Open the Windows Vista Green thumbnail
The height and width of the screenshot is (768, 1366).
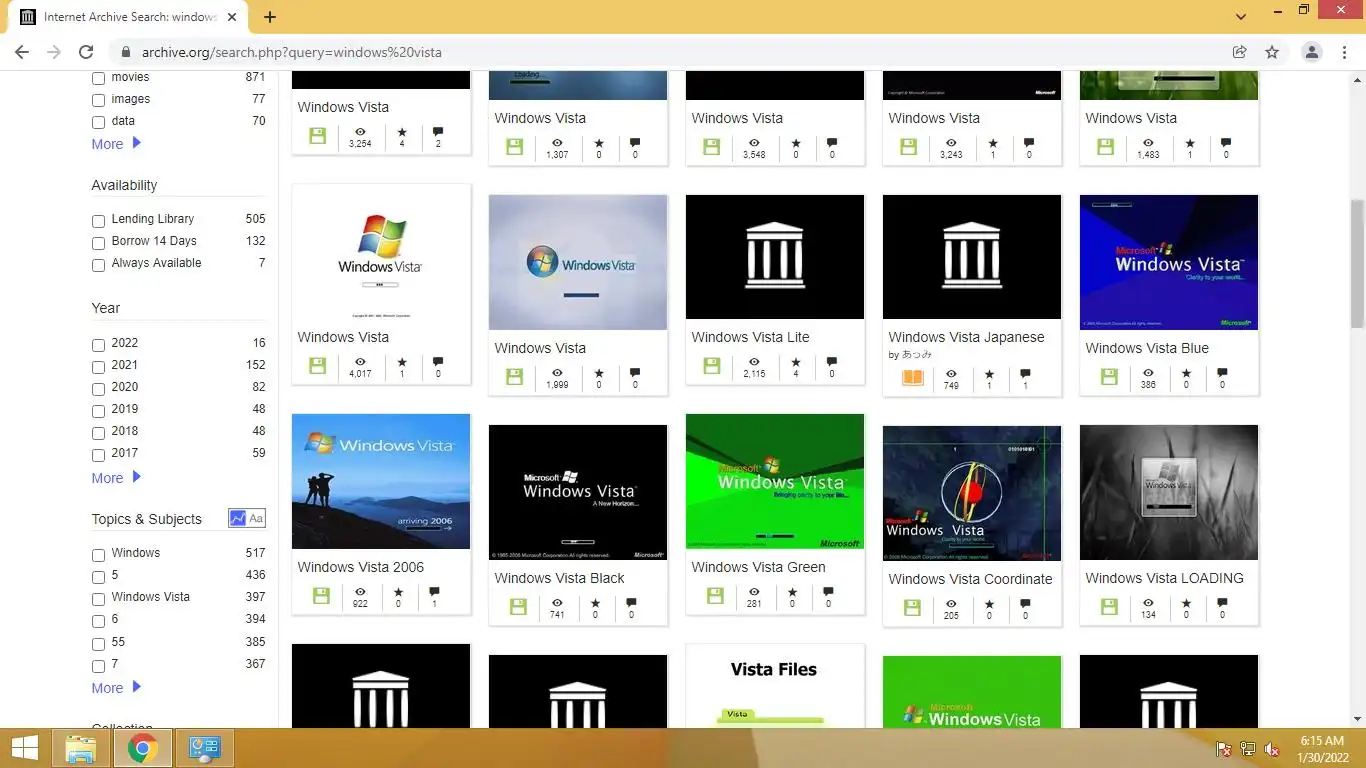point(775,481)
